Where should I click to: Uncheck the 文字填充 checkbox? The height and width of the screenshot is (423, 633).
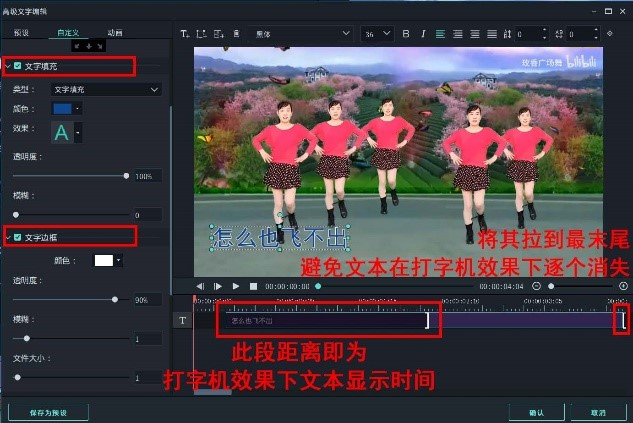point(17,65)
